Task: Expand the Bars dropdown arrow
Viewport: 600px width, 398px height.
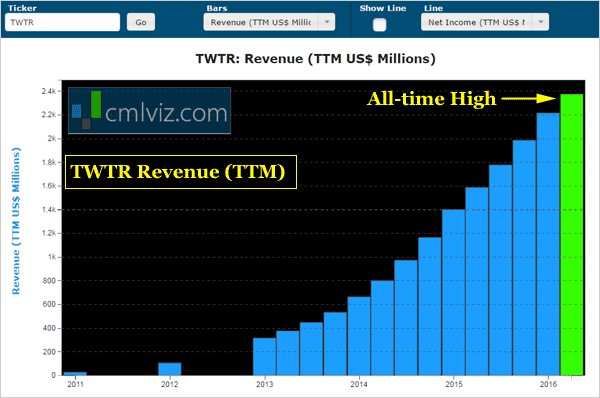Action: pyautogui.click(x=327, y=22)
